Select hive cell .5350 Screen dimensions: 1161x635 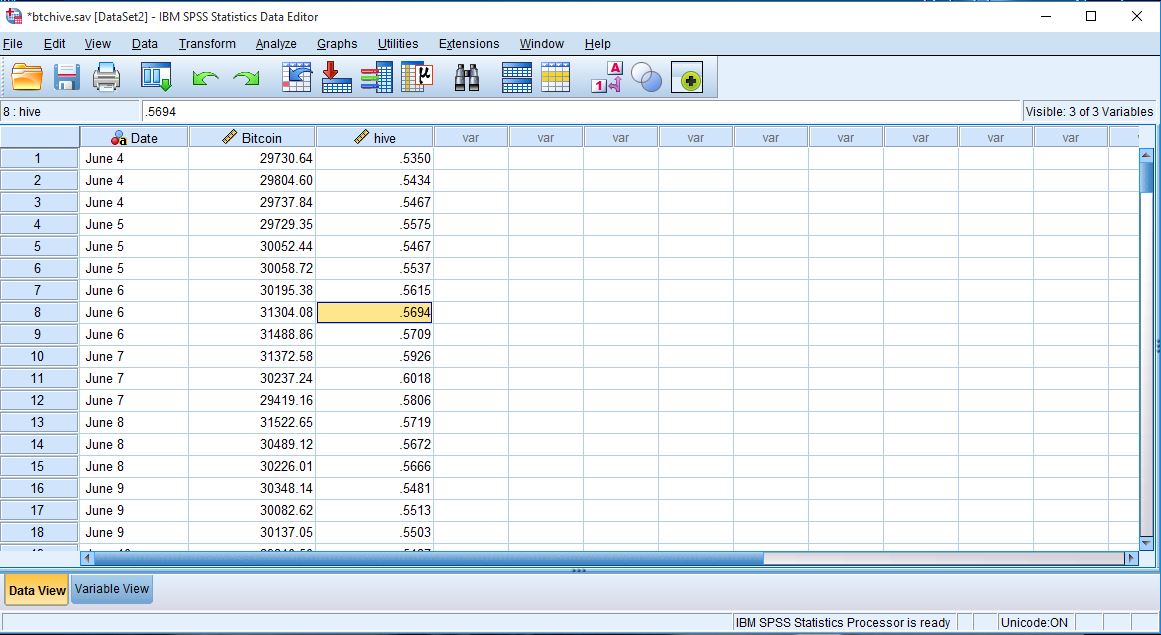375,158
